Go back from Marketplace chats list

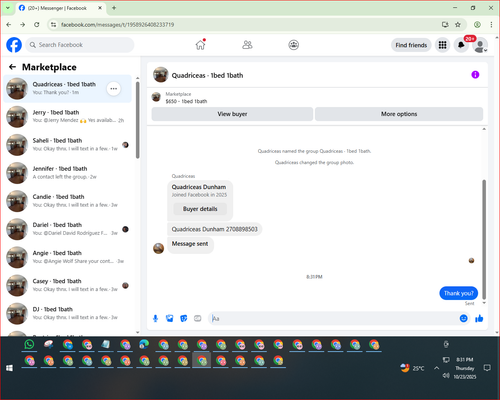click(x=12, y=67)
